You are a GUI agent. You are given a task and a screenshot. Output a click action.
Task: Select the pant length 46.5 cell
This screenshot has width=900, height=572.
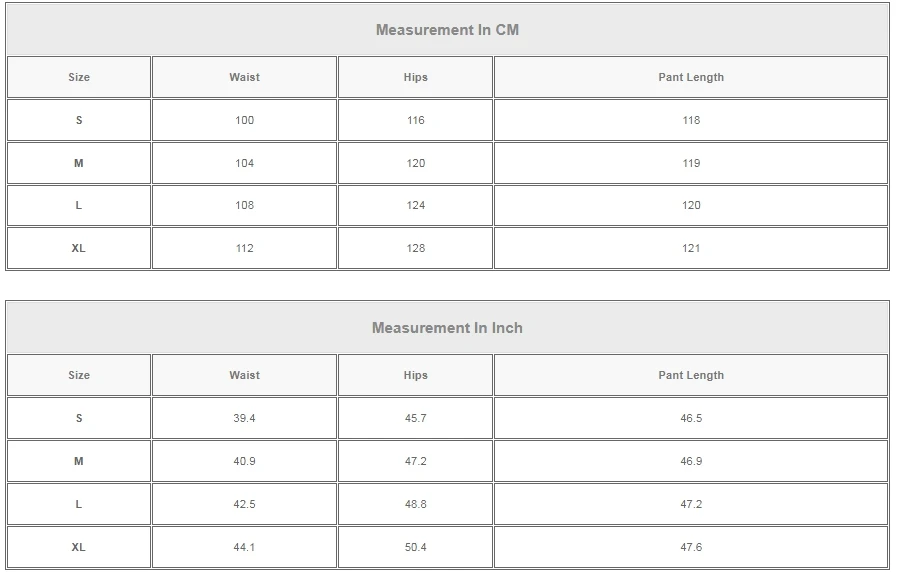[691, 418]
